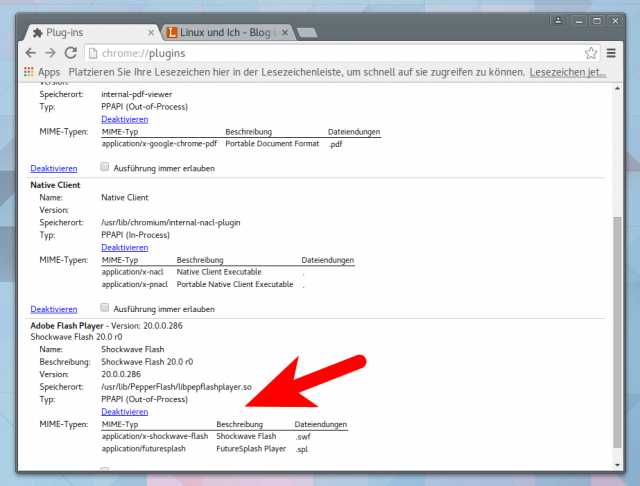The height and width of the screenshot is (486, 640).
Task: Enable 'Ausführung immer erlauben' above Native Client heading
Action: point(106,168)
